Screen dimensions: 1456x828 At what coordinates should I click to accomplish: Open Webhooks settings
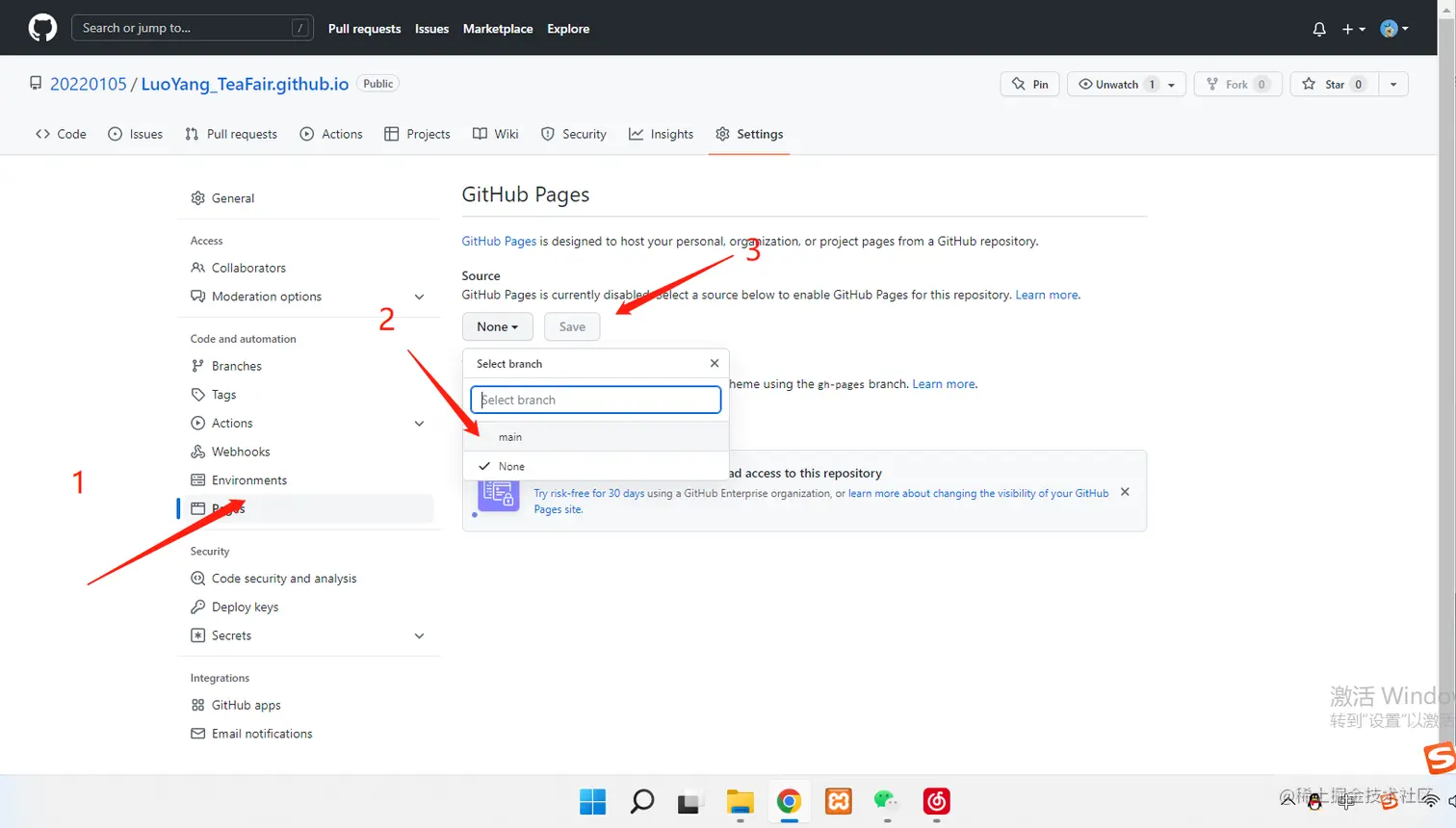[x=241, y=452]
